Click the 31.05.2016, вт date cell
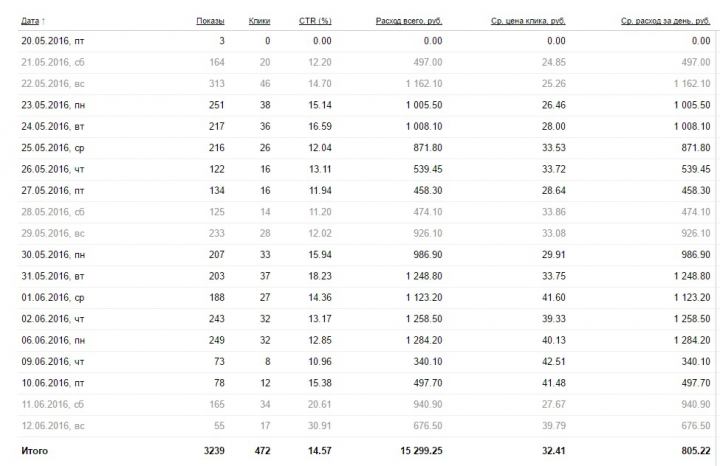The image size is (720, 466). click(53, 276)
